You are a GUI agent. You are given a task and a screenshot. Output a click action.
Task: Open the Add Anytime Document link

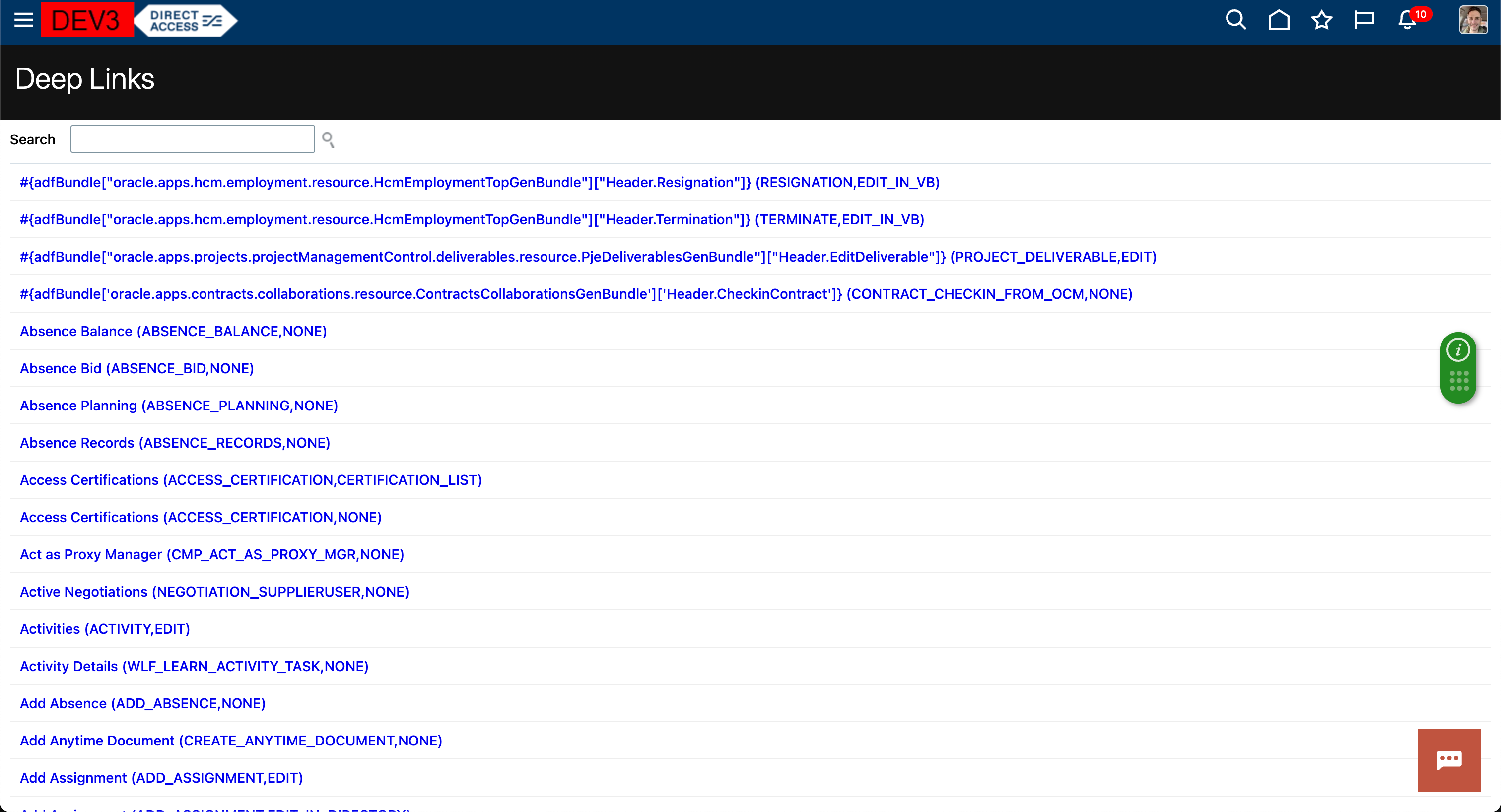coord(230,741)
